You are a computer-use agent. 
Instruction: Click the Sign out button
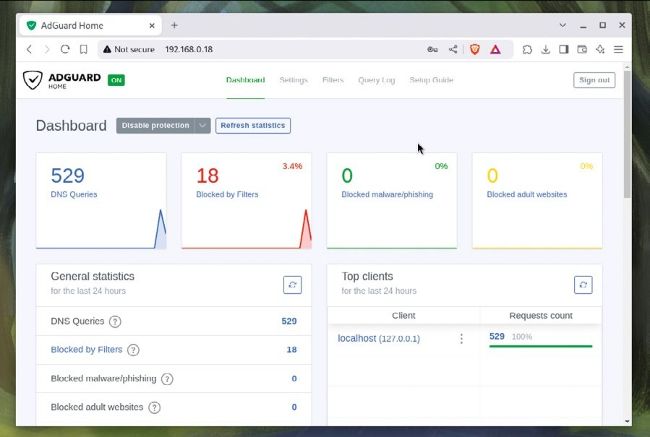tap(594, 80)
